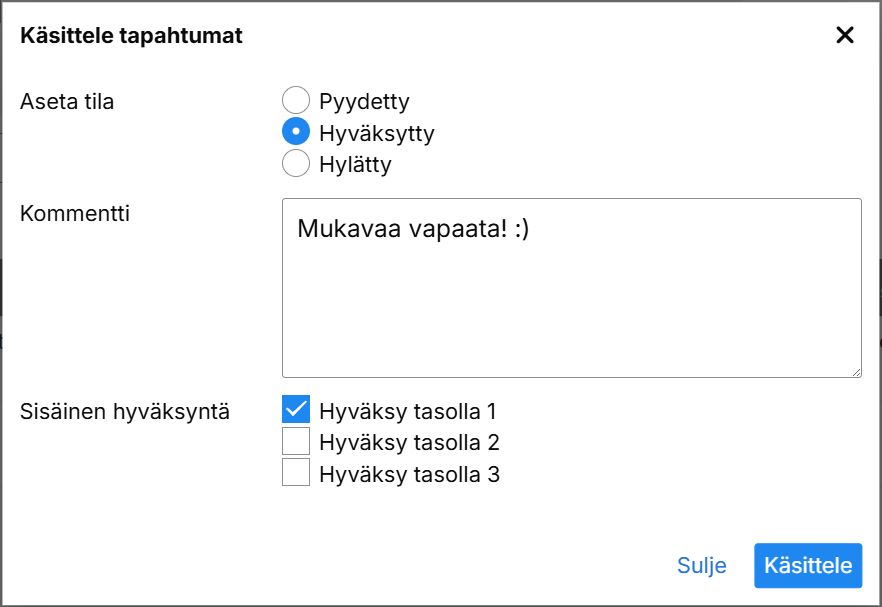
Task: Click the Sisäinen hyväksyntä field label
Action: click(x=125, y=411)
